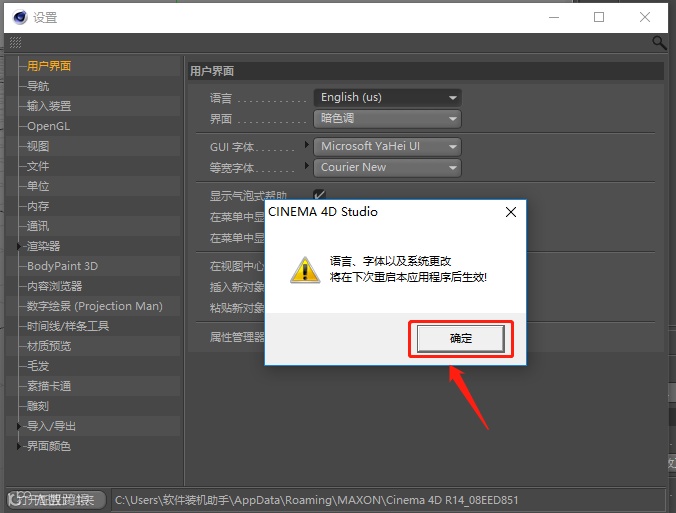Click the open preferences folder button at bottom left
Screen dimensions: 676x513
(56, 500)
